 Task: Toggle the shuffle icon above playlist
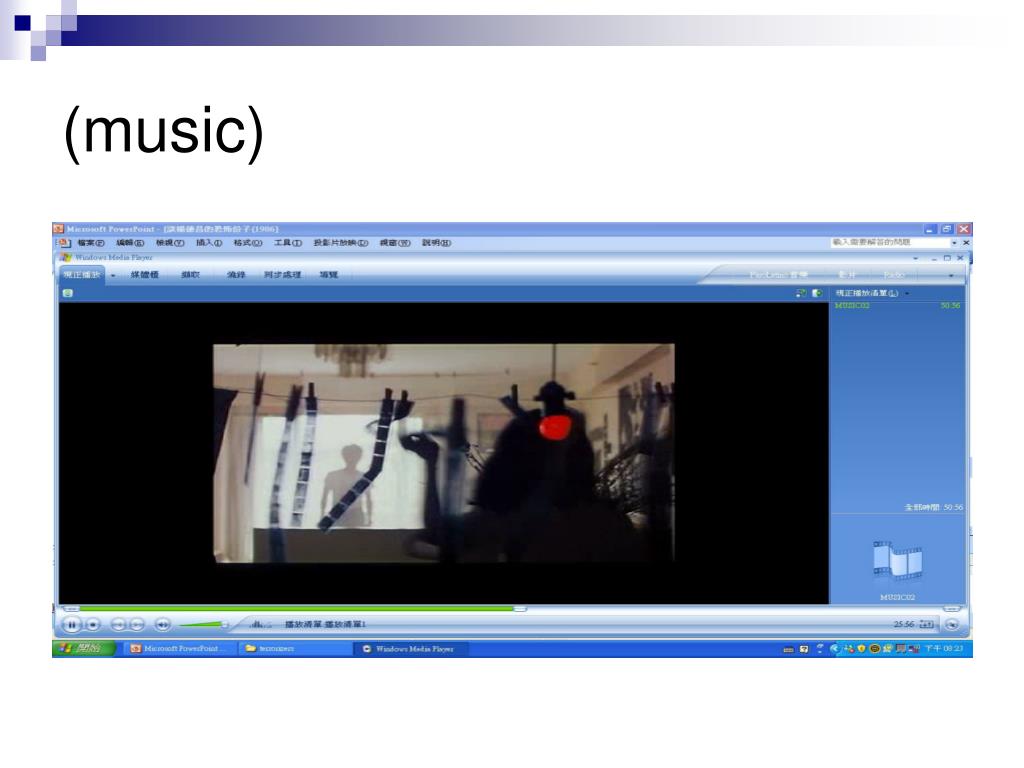point(801,293)
